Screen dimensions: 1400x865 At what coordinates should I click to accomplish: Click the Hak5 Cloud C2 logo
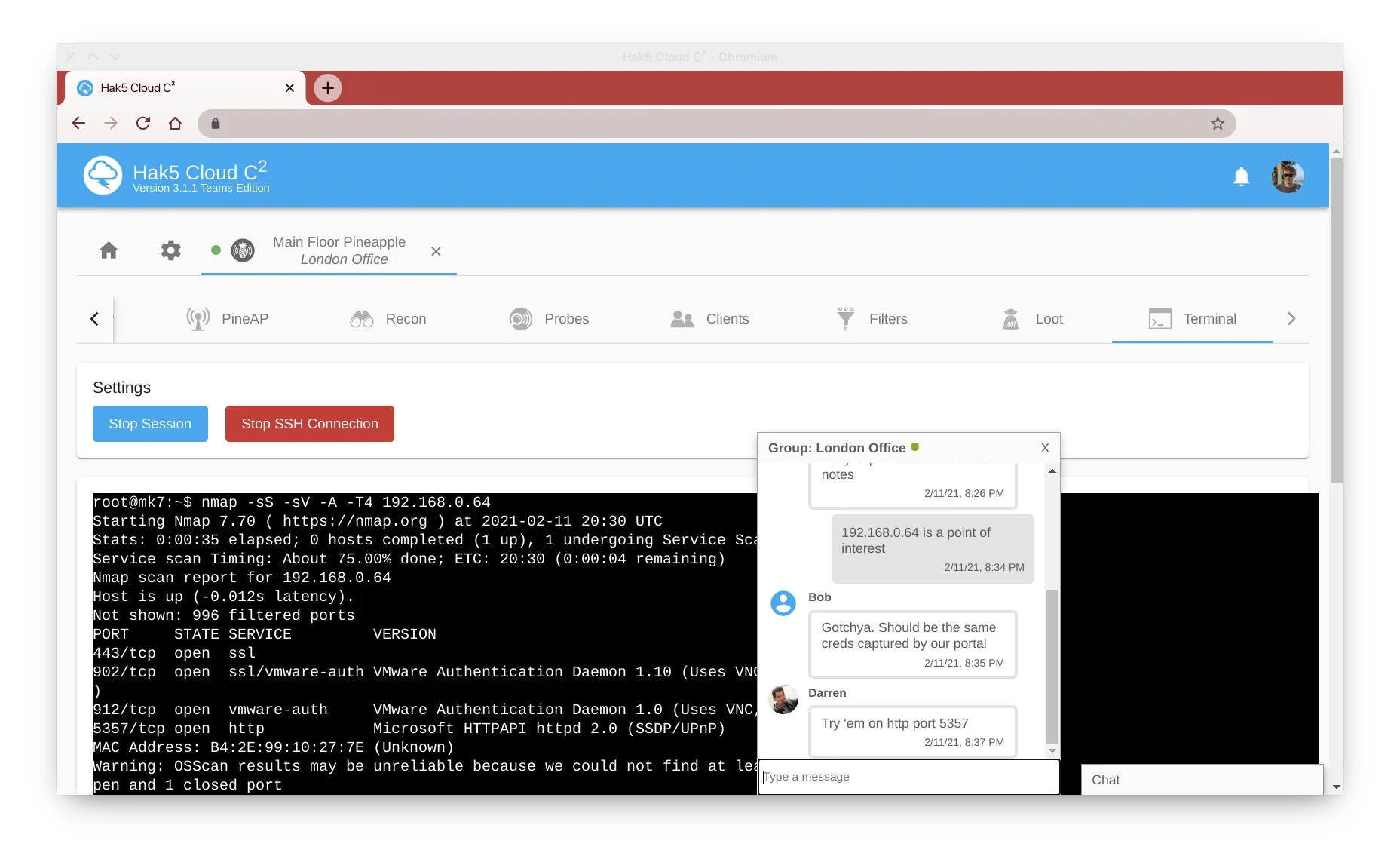tap(103, 176)
